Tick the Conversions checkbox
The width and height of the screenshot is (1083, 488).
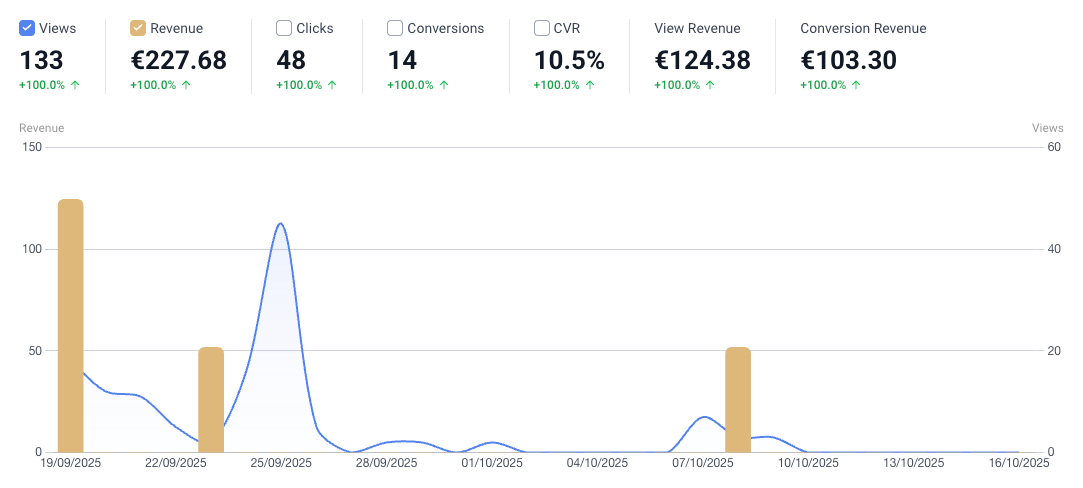pos(395,28)
